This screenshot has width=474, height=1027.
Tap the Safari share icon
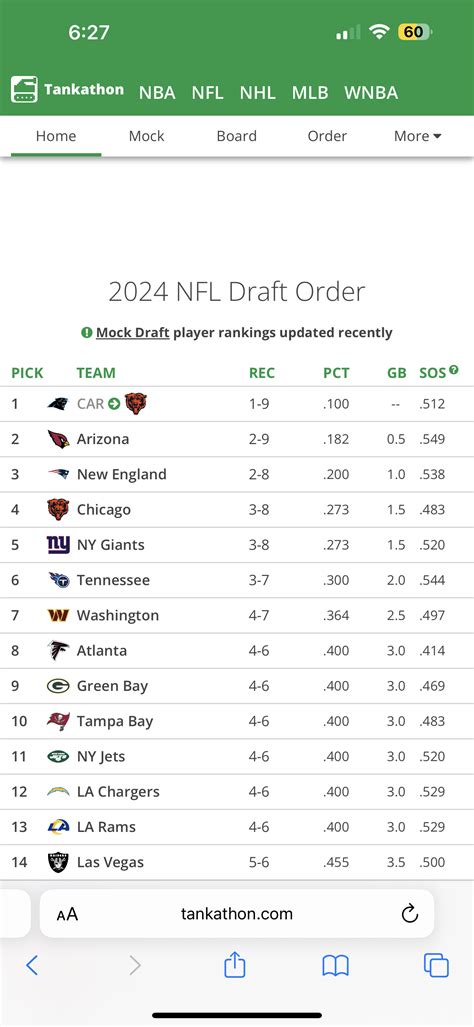point(234,965)
